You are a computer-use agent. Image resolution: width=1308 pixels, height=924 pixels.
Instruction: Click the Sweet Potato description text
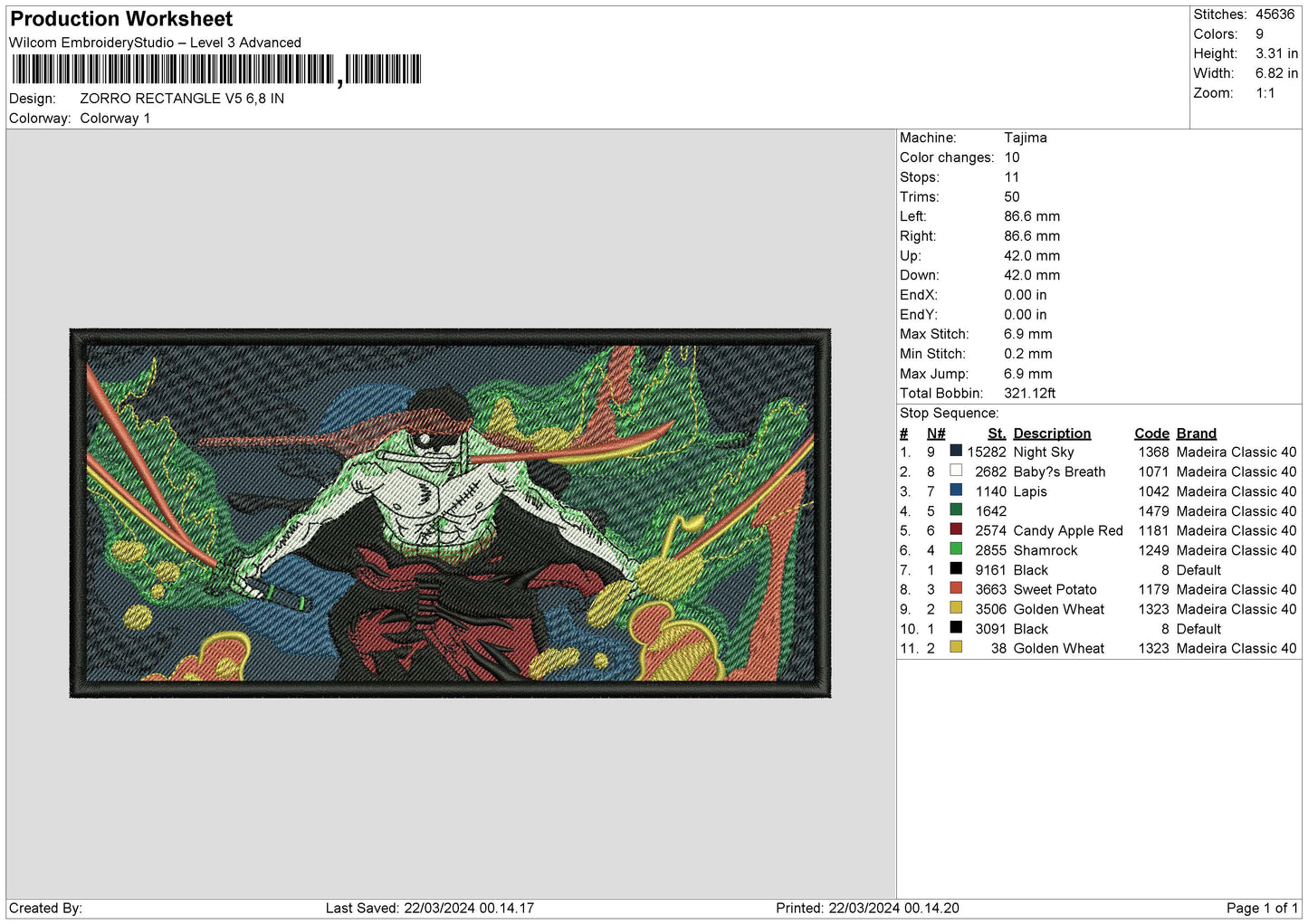pyautogui.click(x=1055, y=590)
